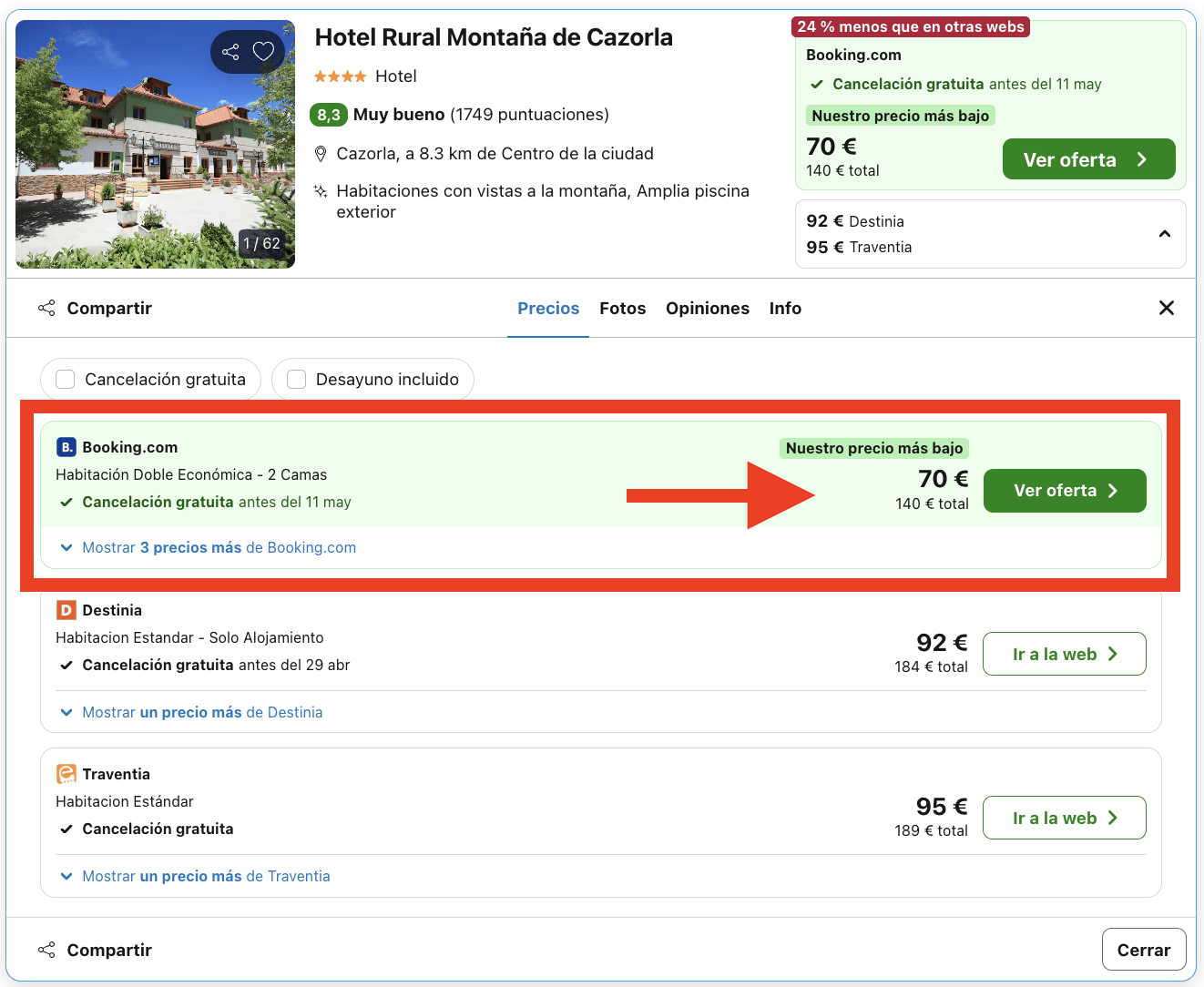Select the Booking.com logo icon
The width and height of the screenshot is (1204, 987).
pos(65,447)
